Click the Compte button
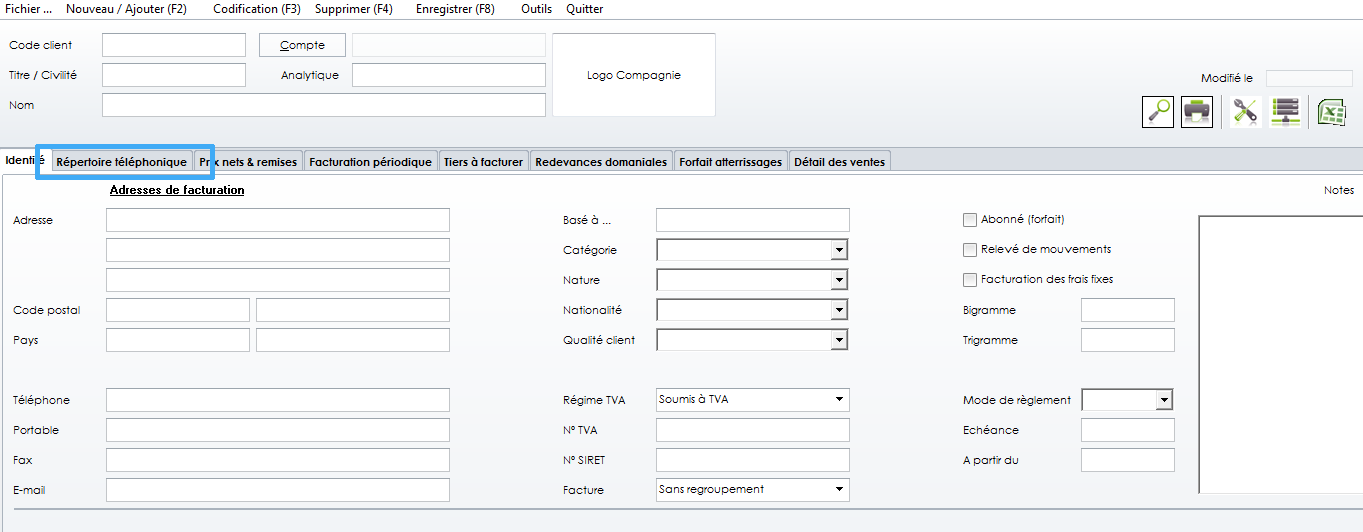 point(302,45)
